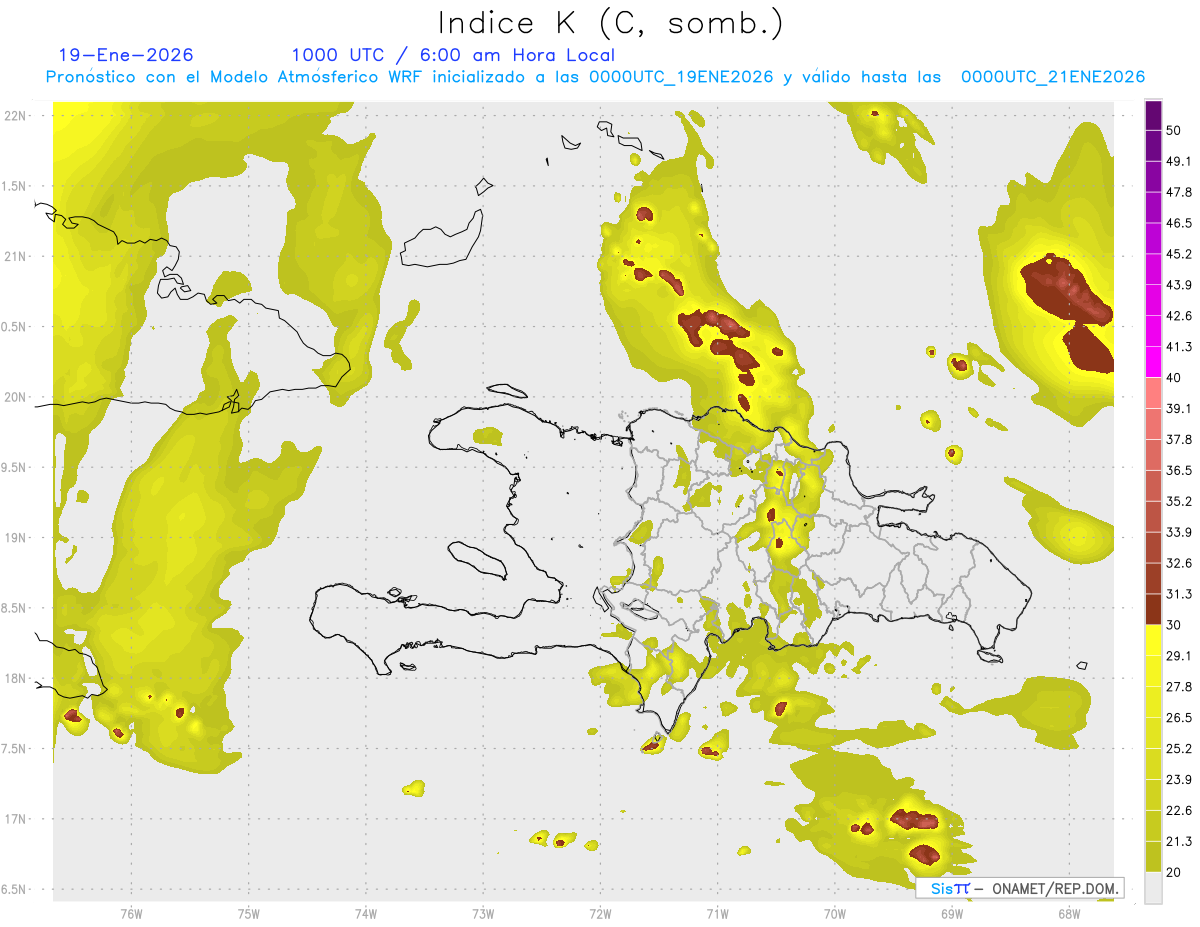The width and height of the screenshot is (1200, 927).
Task: Click the '42.6' color scale value
Action: point(1180,316)
